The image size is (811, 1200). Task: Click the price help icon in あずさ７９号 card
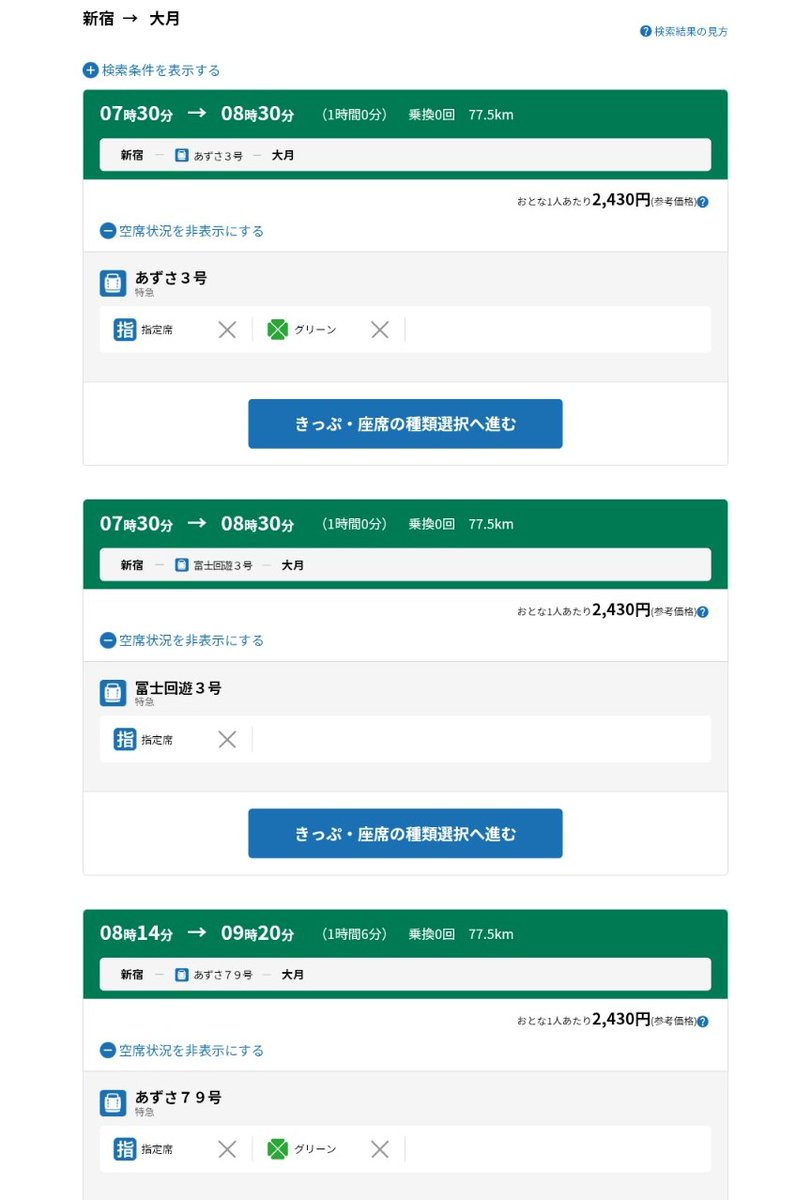[x=703, y=1021]
